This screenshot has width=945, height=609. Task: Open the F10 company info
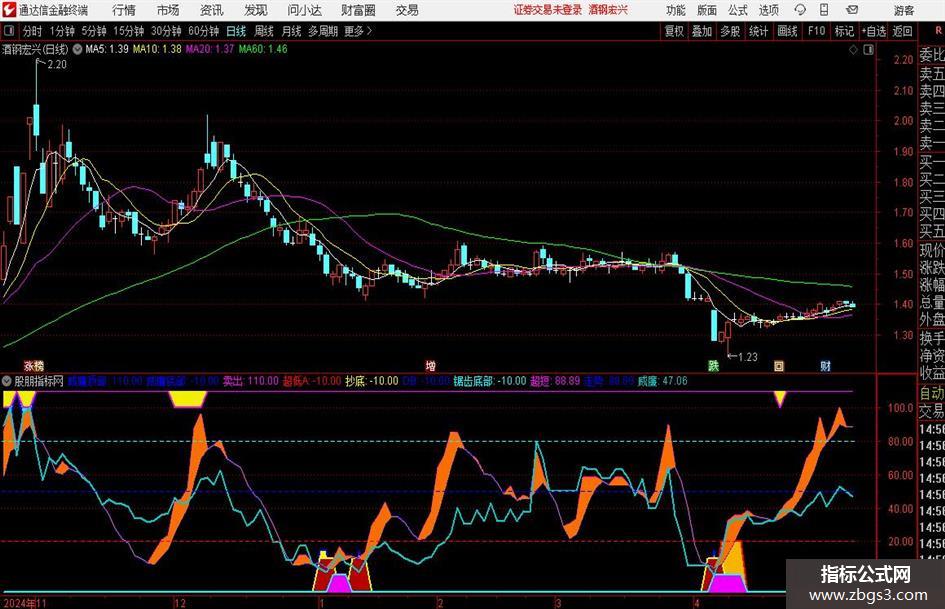coord(816,31)
